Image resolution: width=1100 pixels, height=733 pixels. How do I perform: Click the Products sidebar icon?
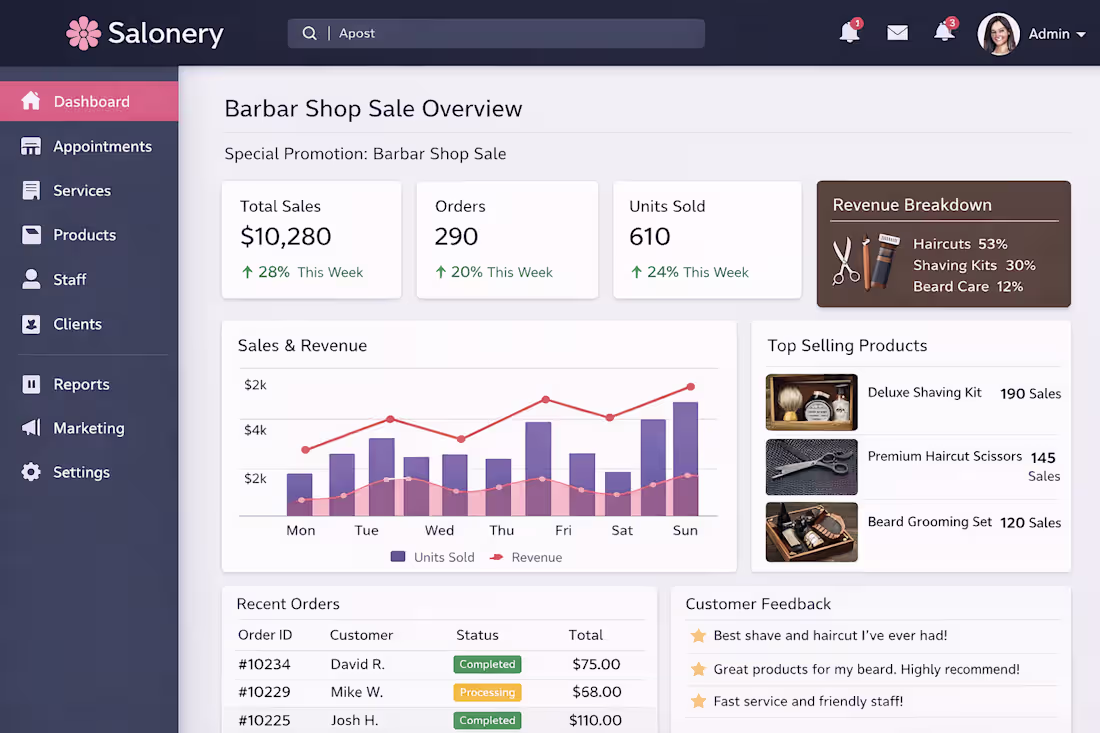click(31, 235)
